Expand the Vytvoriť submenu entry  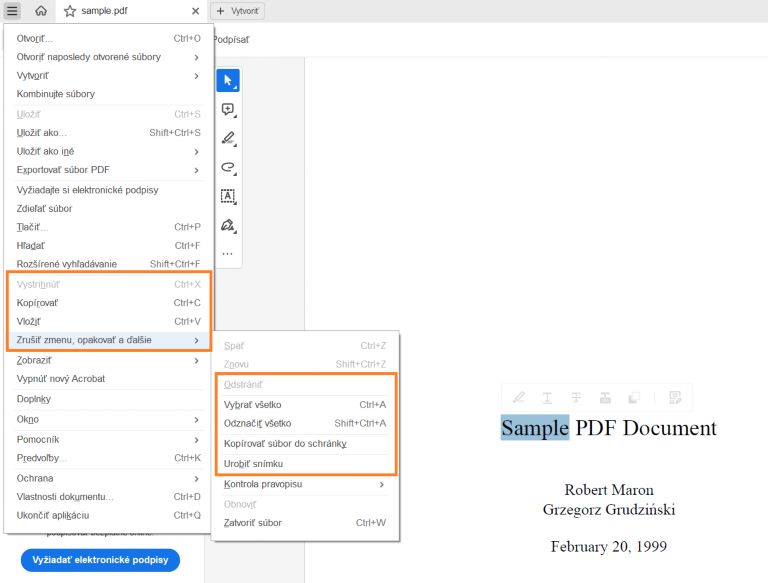click(108, 75)
